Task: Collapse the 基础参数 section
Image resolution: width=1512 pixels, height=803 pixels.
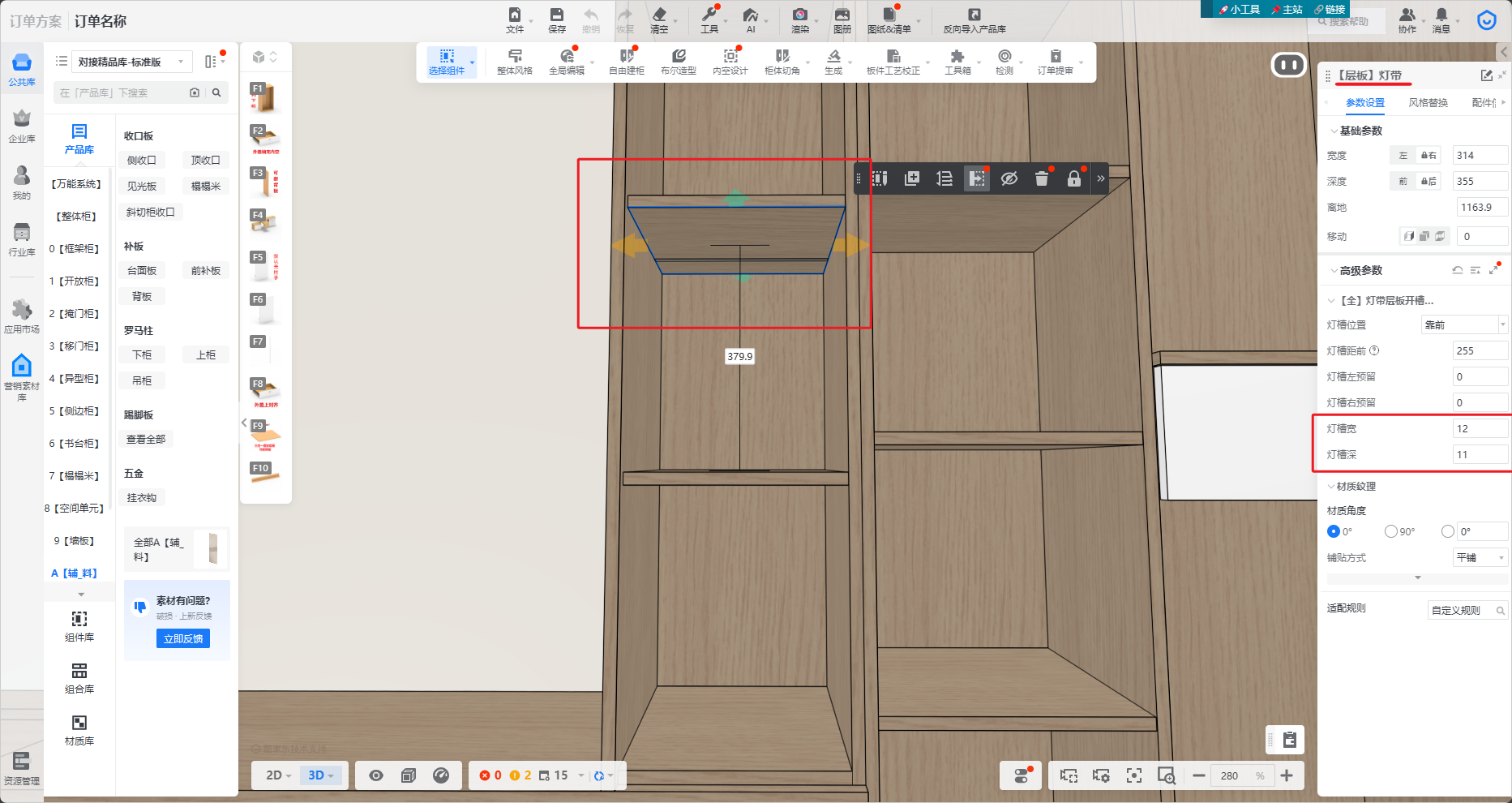Action: [x=1334, y=131]
